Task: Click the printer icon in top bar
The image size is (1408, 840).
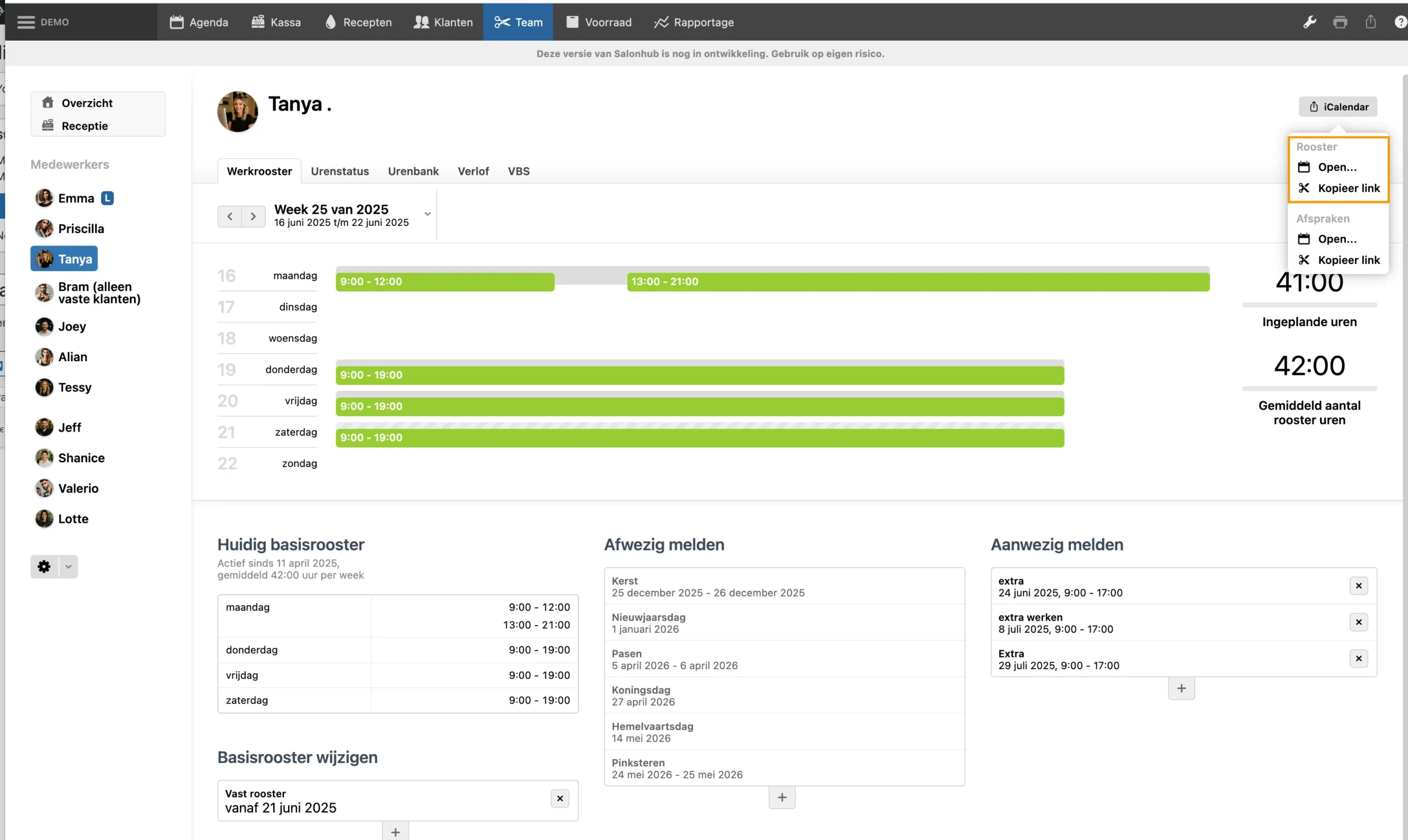Action: [x=1339, y=22]
